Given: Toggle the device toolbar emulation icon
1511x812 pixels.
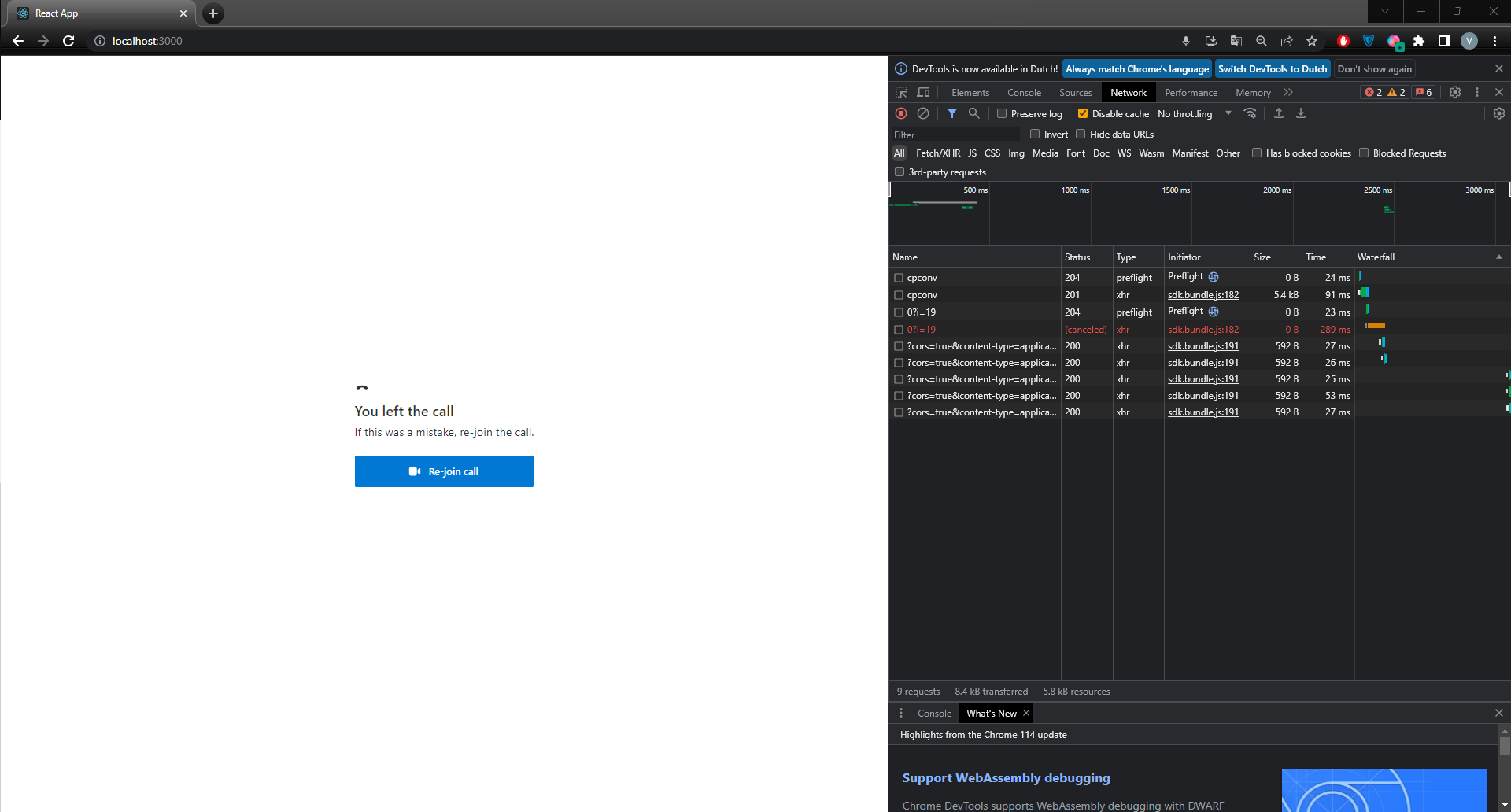Looking at the screenshot, I should pyautogui.click(x=922, y=92).
